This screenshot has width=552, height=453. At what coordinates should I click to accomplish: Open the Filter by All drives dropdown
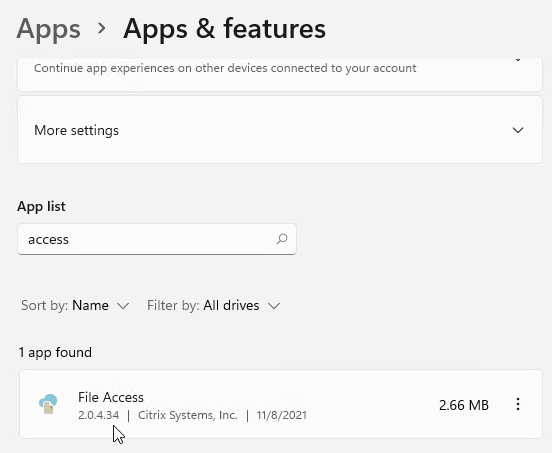click(x=214, y=306)
